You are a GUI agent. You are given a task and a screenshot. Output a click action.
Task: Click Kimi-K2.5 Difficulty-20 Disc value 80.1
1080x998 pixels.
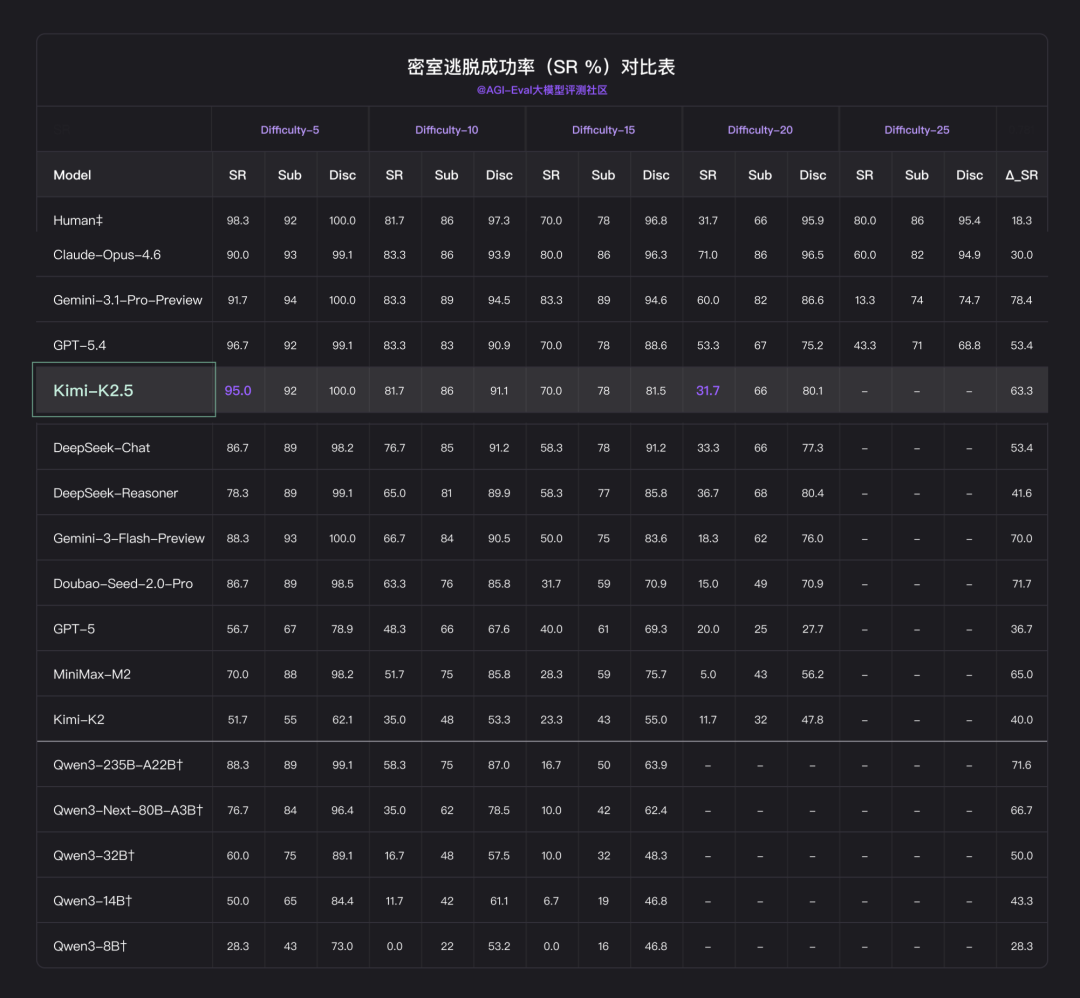point(813,391)
